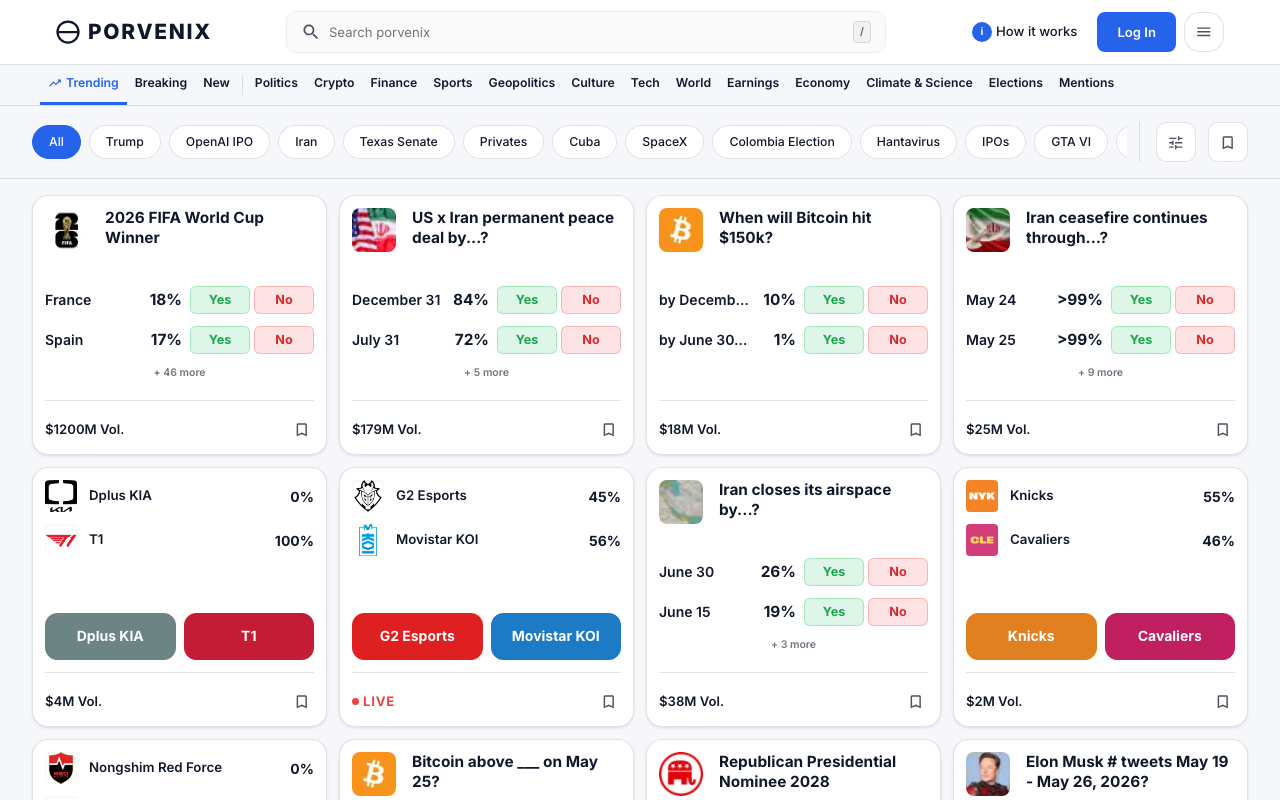
Task: Buy No on June 15 airspace closure
Action: coord(898,612)
